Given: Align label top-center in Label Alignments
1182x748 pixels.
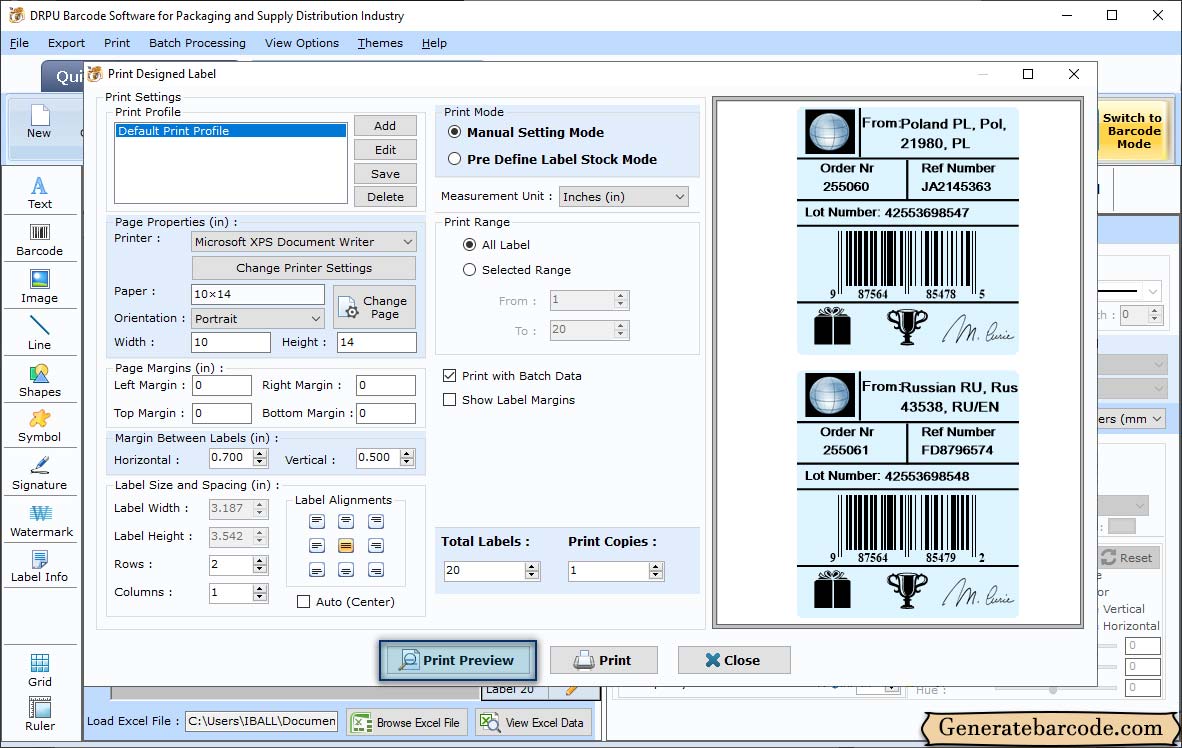Looking at the screenshot, I should pos(346,521).
